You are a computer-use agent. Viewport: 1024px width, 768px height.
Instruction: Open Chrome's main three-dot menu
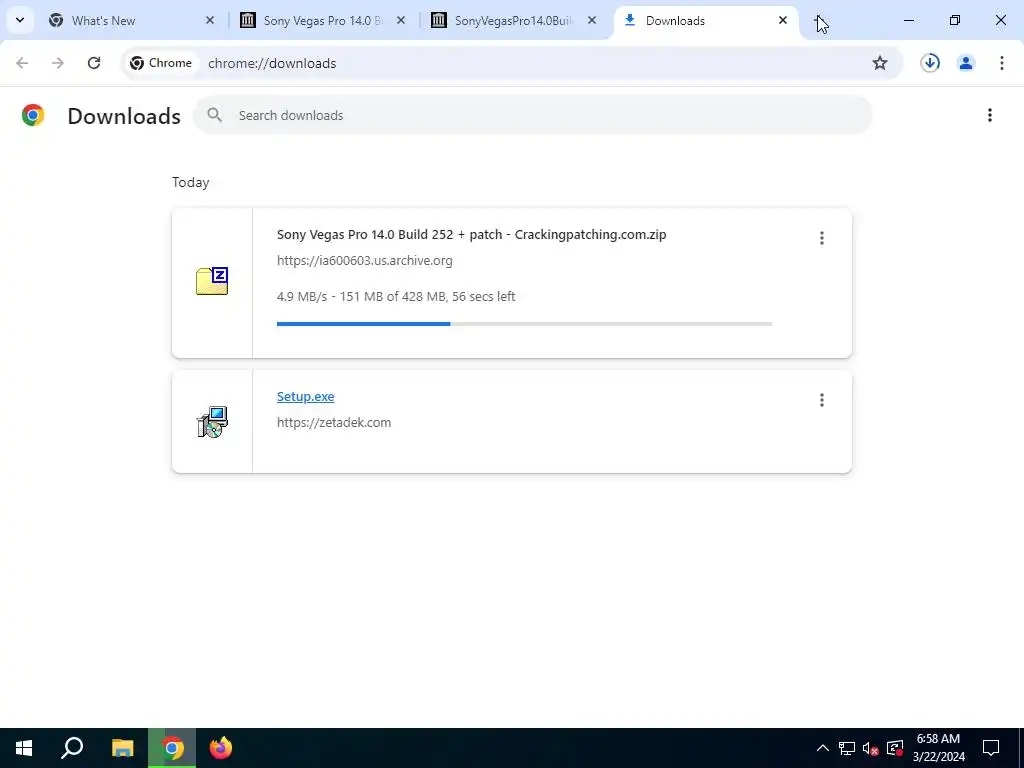[x=1002, y=63]
